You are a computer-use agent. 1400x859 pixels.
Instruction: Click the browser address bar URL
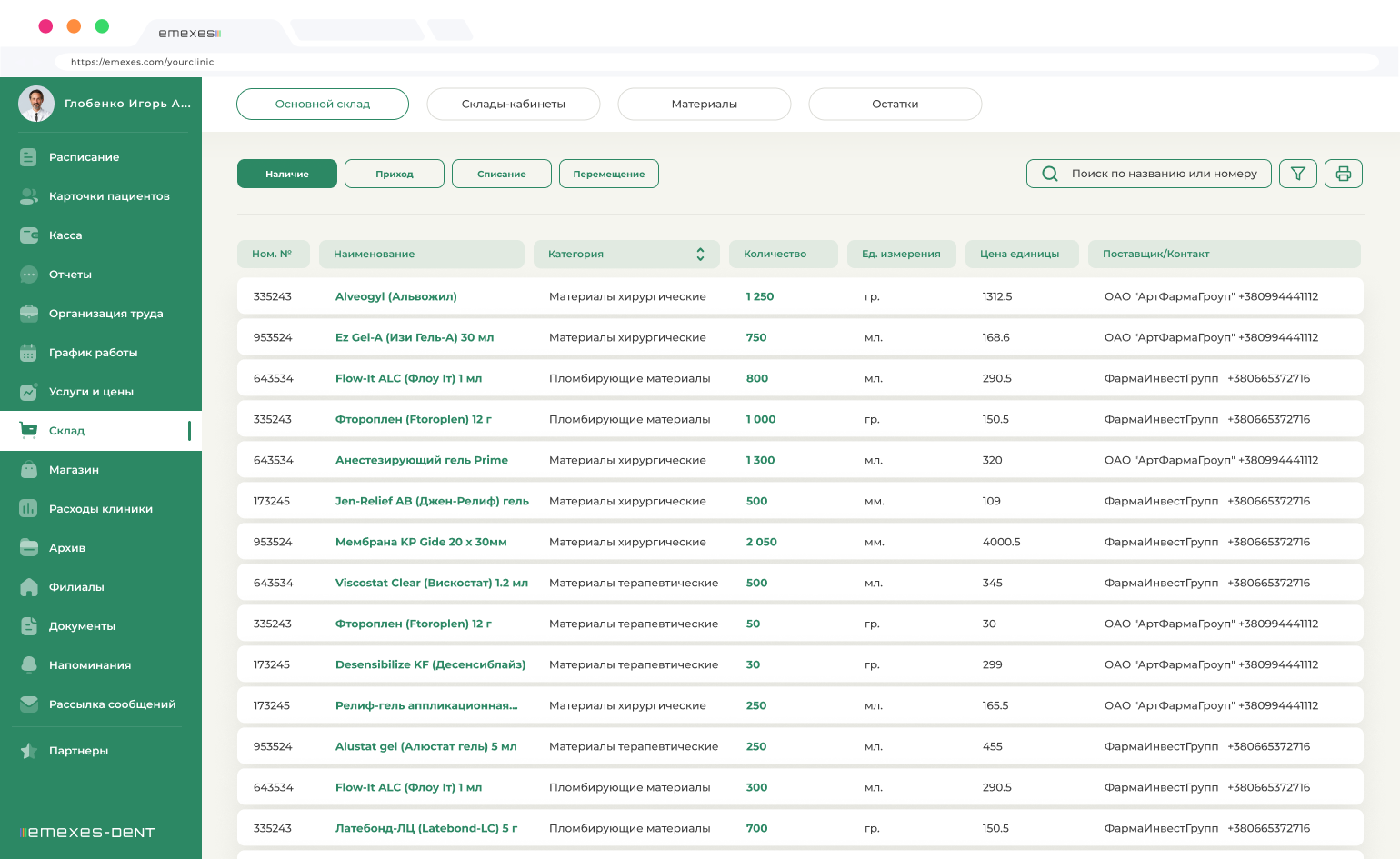(x=143, y=62)
